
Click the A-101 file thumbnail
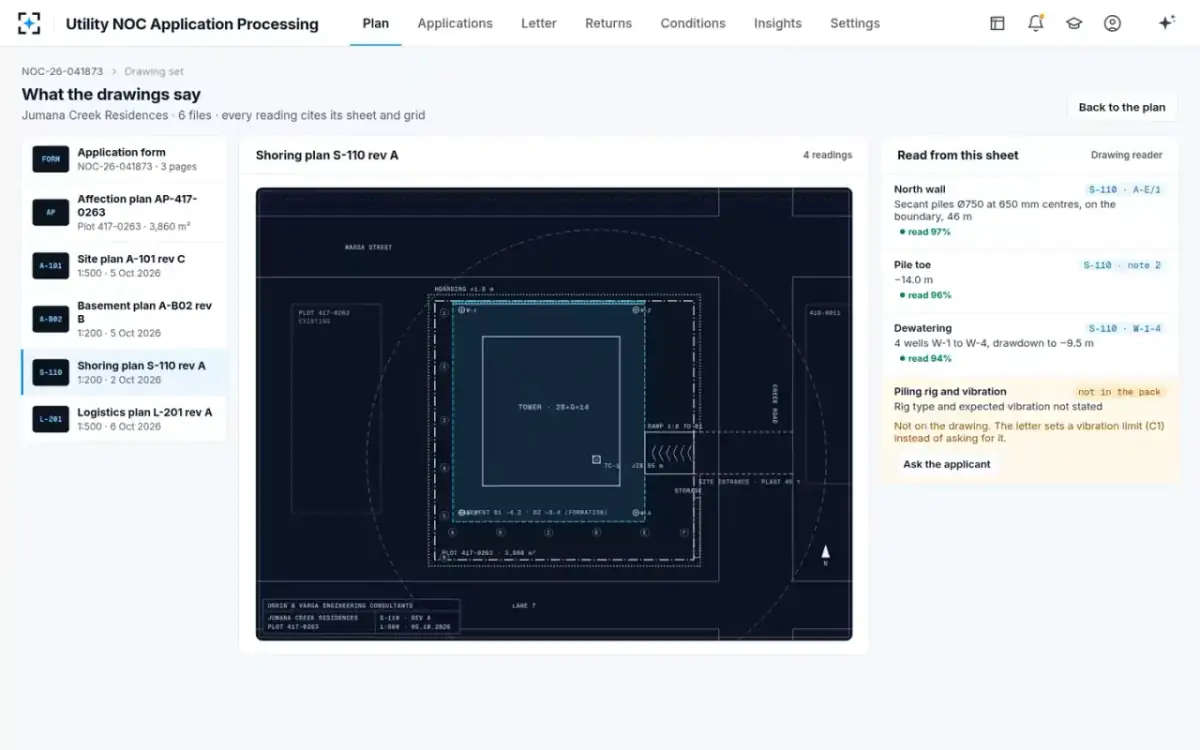50,266
